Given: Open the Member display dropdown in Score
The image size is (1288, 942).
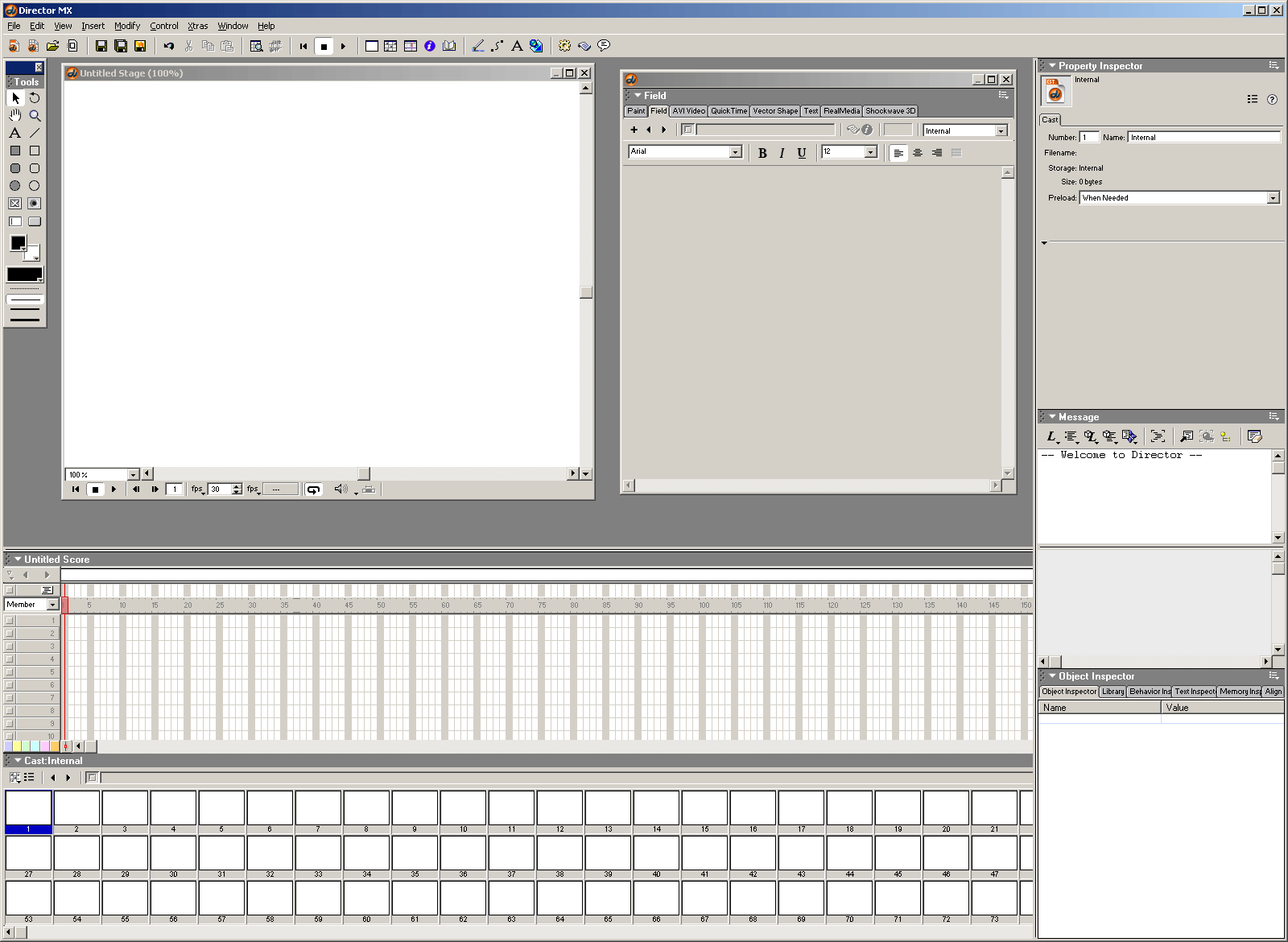Looking at the screenshot, I should pos(53,605).
